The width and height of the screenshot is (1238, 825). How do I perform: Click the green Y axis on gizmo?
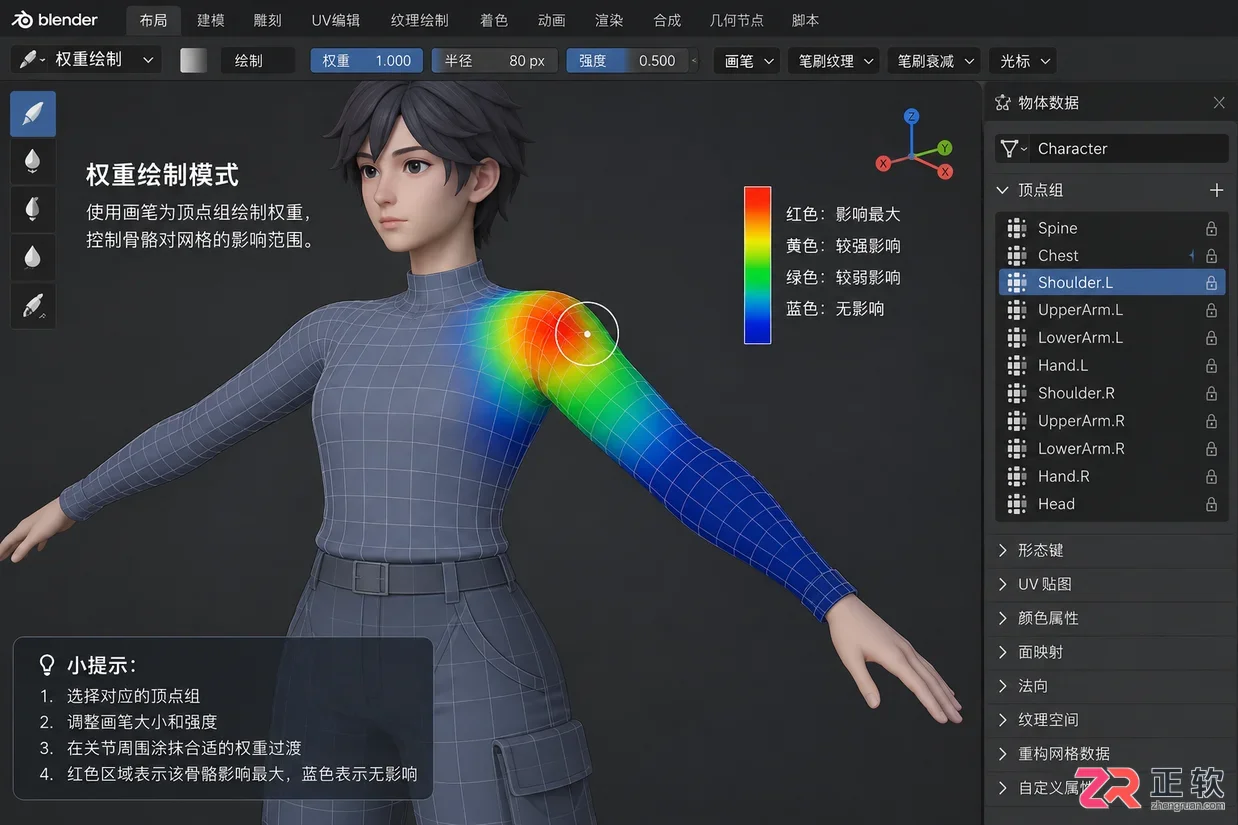pos(945,148)
